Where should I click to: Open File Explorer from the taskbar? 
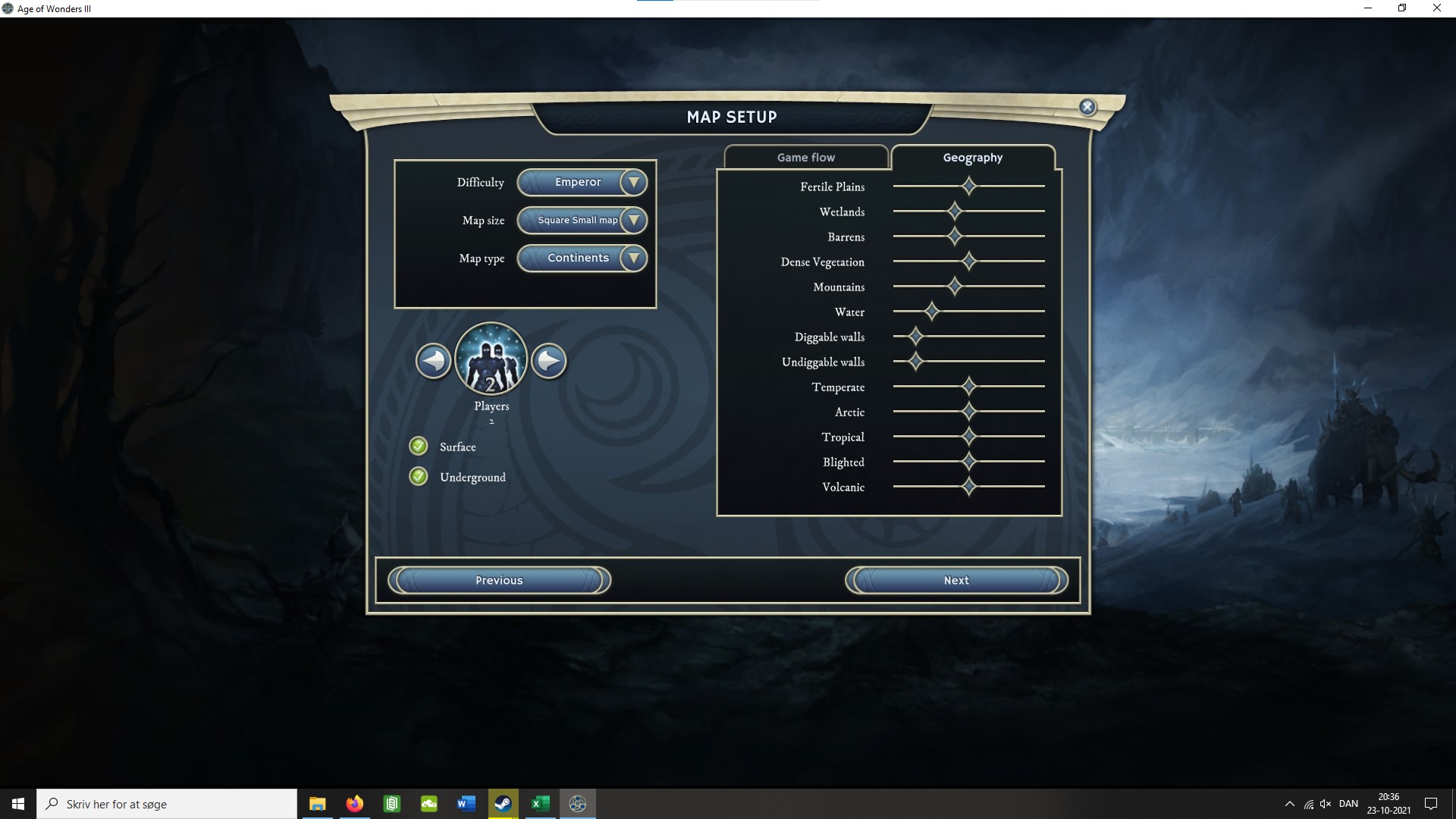tap(318, 804)
